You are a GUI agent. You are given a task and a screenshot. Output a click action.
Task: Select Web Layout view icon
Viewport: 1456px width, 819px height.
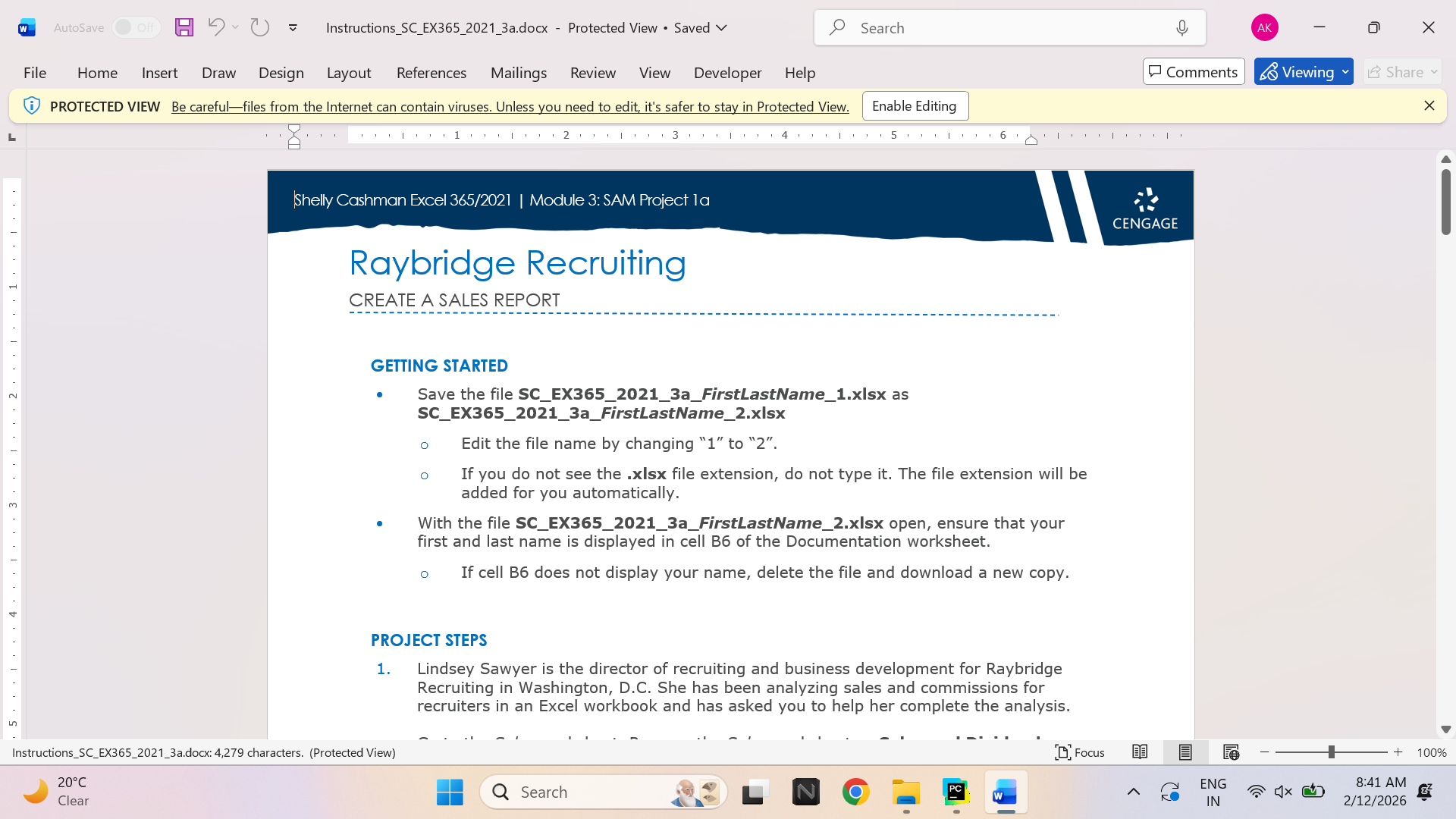[1231, 752]
